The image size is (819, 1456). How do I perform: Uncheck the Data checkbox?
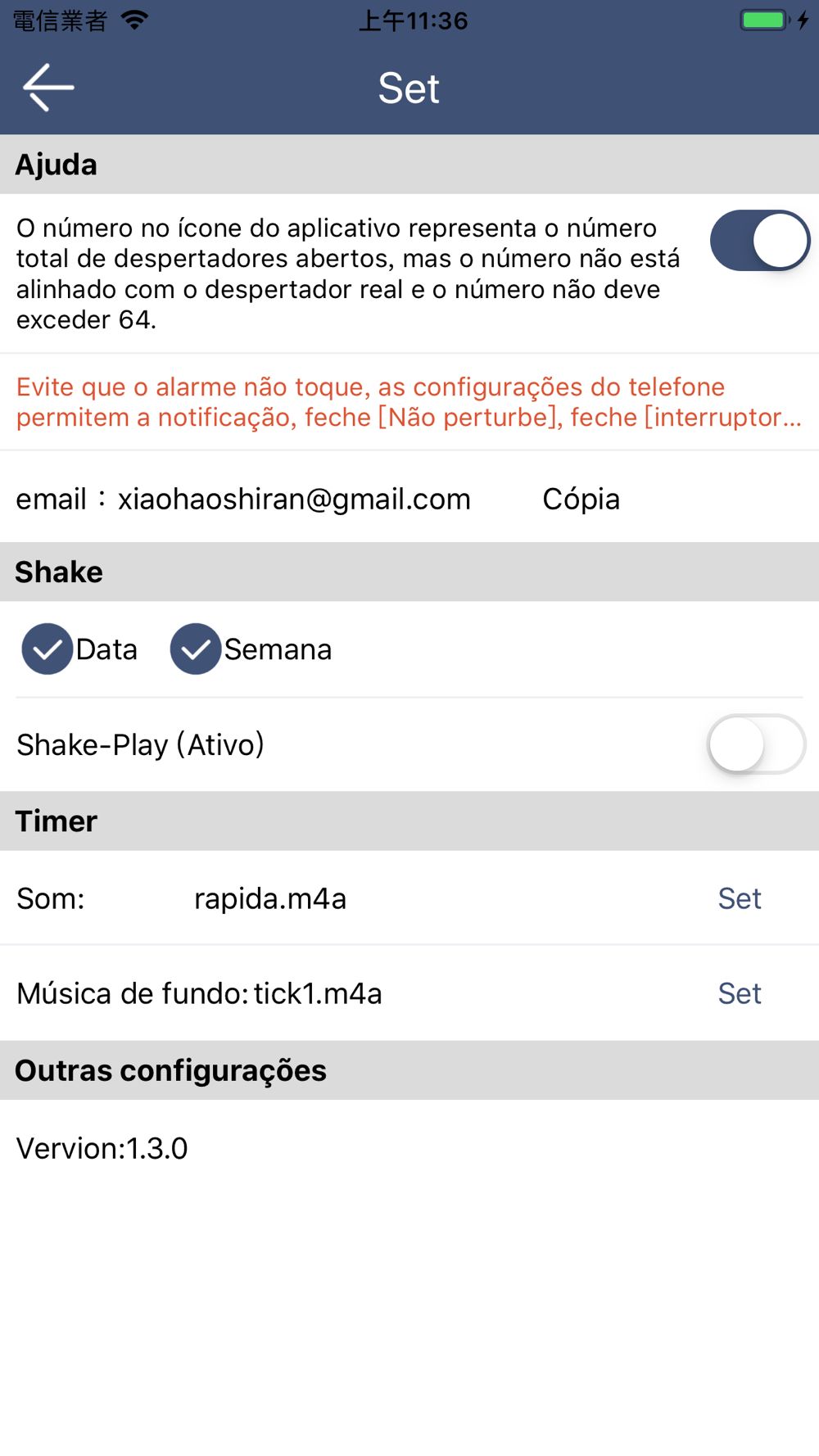tap(47, 649)
